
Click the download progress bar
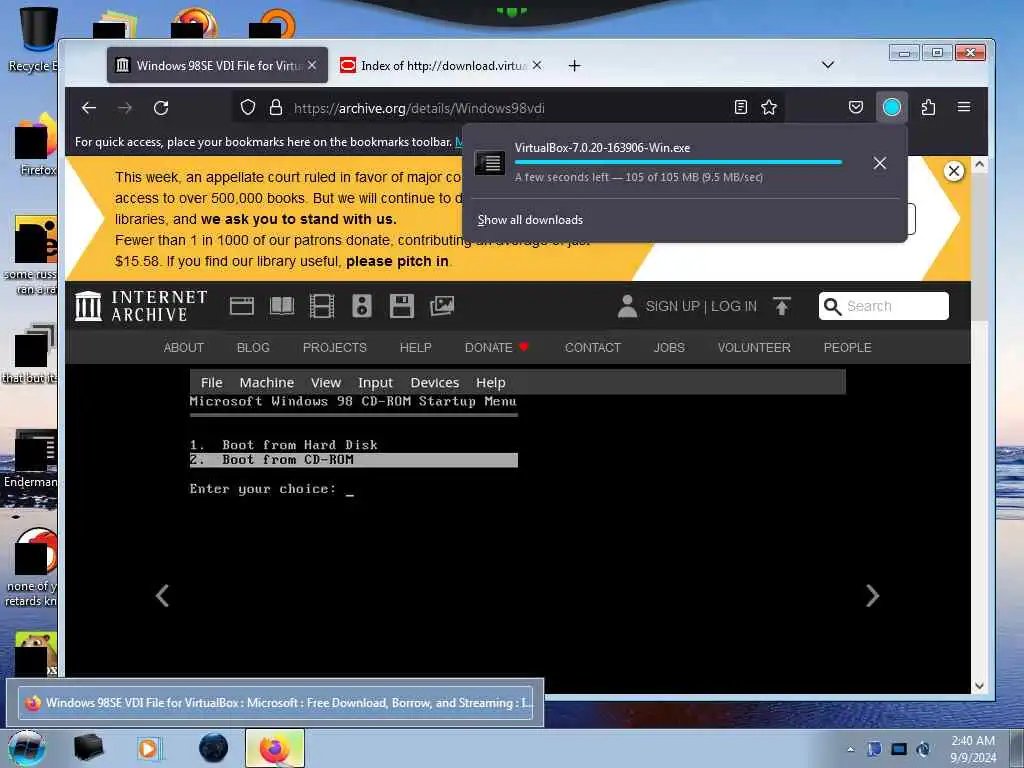tap(678, 162)
